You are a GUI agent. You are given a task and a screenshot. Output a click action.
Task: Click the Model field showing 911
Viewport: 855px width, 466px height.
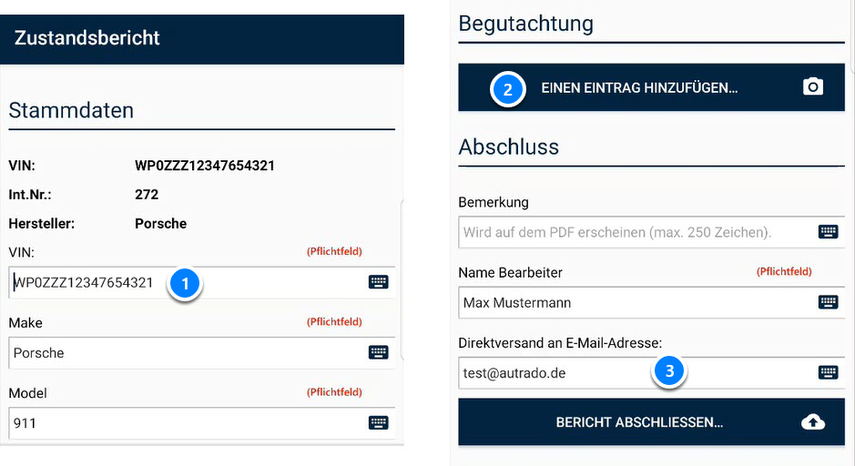tap(180, 423)
